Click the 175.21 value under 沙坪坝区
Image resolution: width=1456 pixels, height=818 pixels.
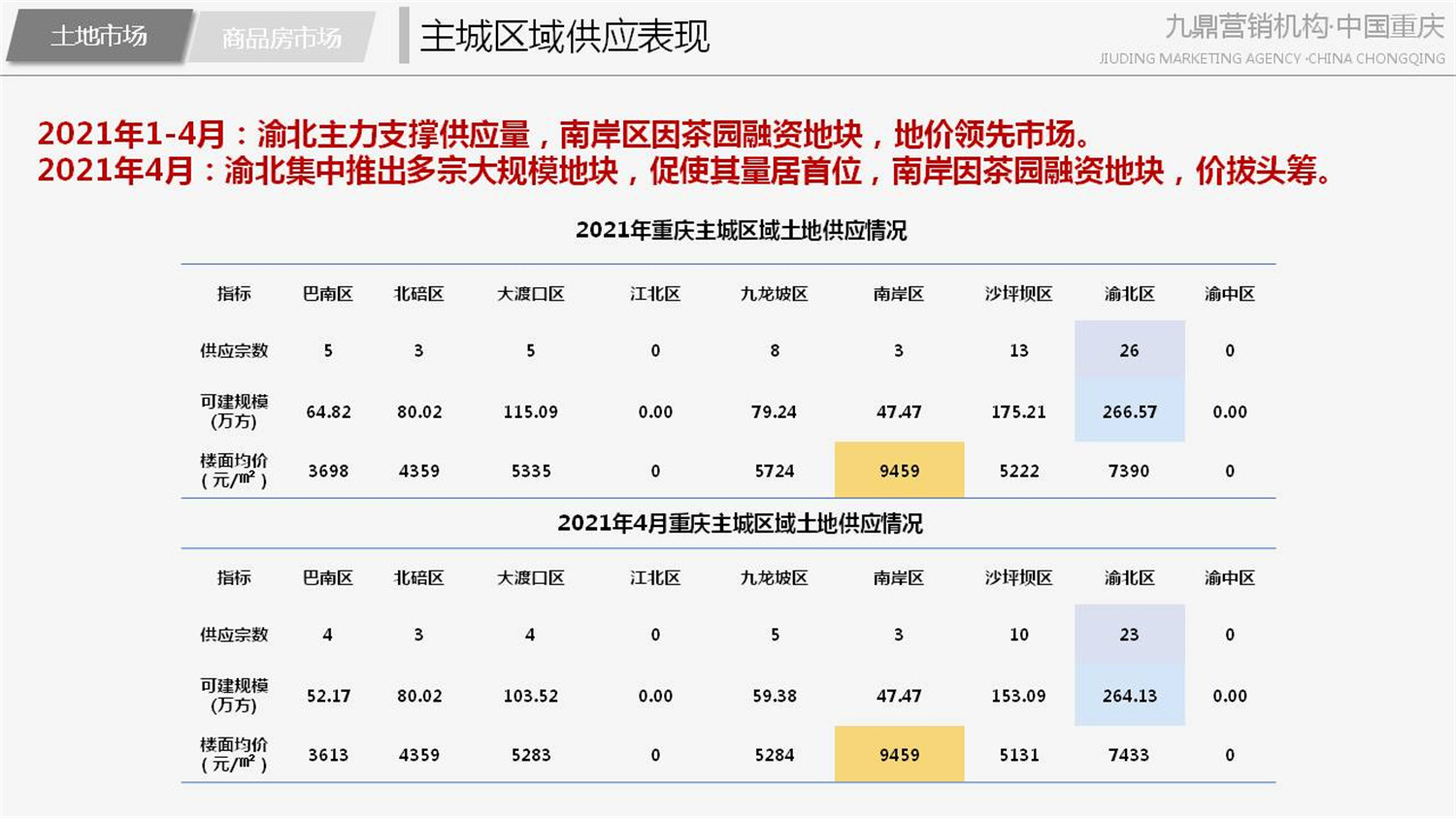1018,411
